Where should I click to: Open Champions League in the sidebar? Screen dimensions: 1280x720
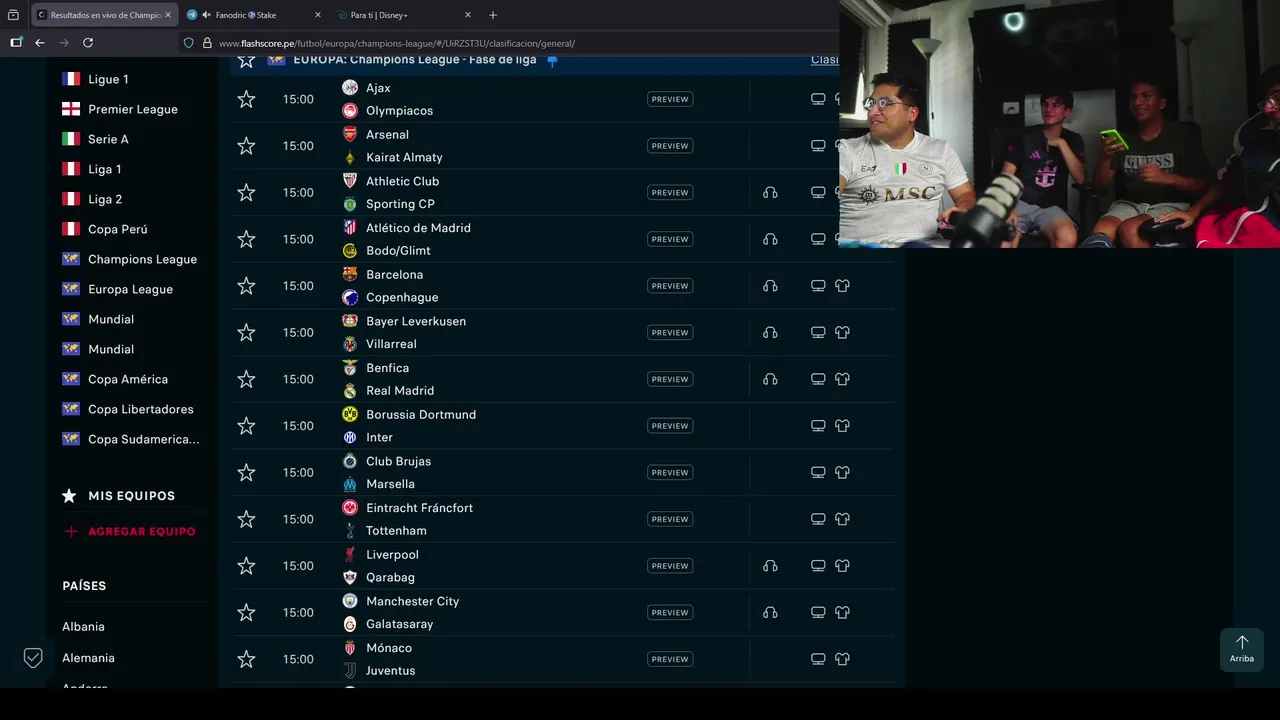click(142, 259)
